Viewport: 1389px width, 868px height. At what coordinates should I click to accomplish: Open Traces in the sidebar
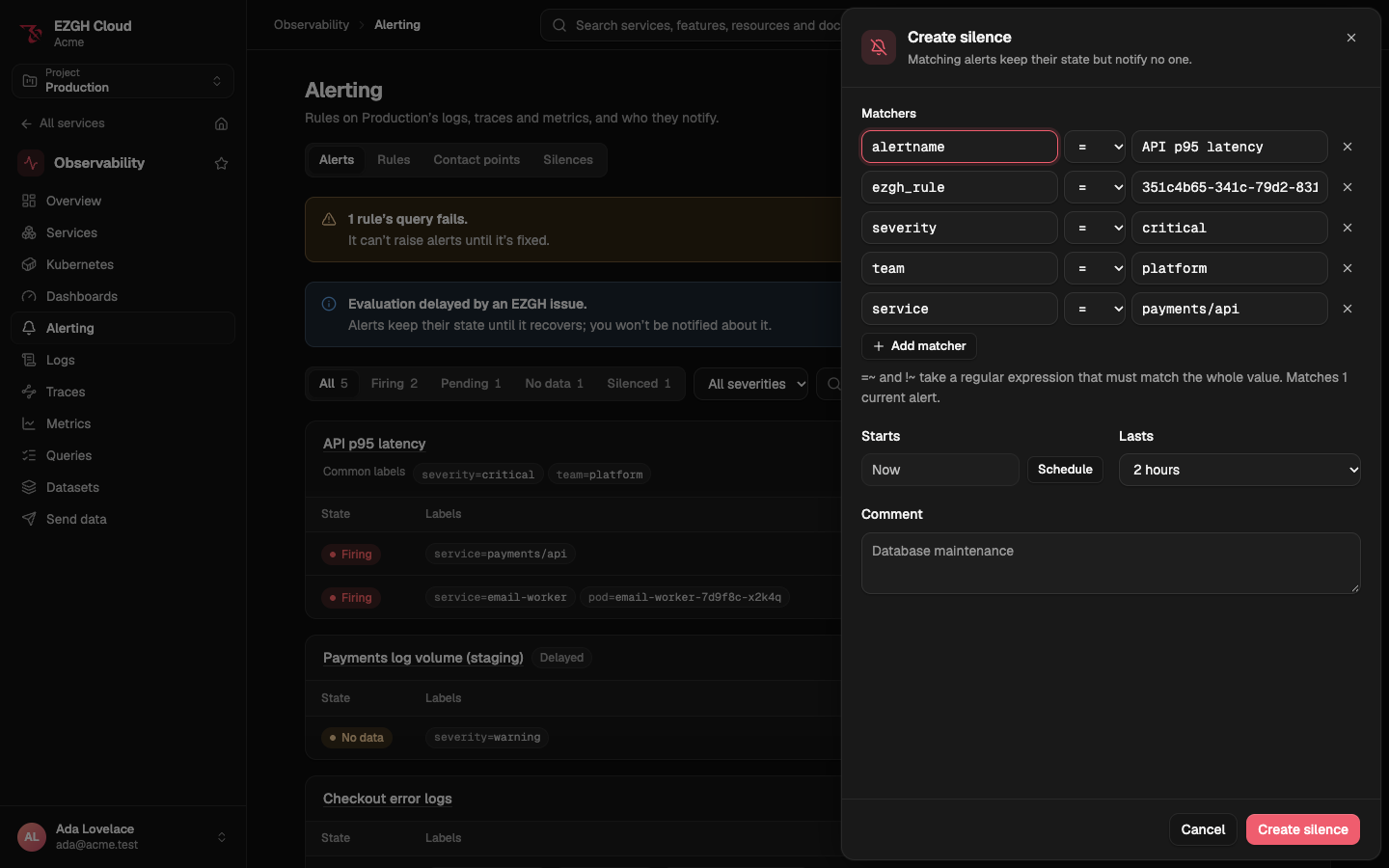(123, 392)
